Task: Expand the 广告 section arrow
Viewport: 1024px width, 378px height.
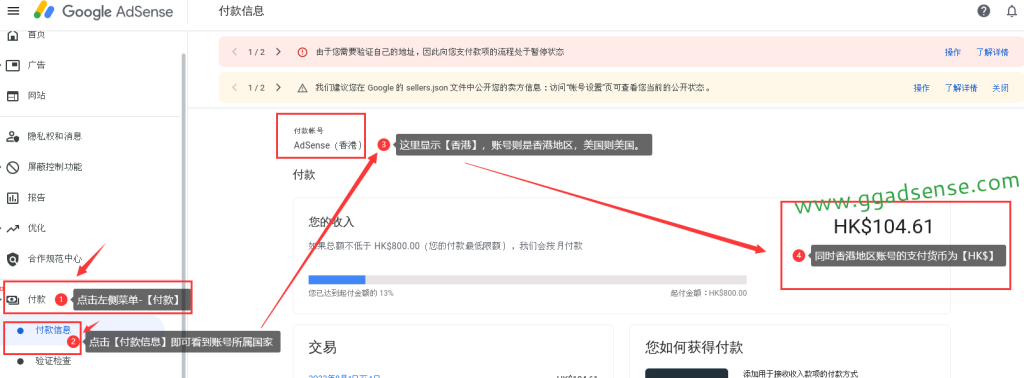Action: 2,65
